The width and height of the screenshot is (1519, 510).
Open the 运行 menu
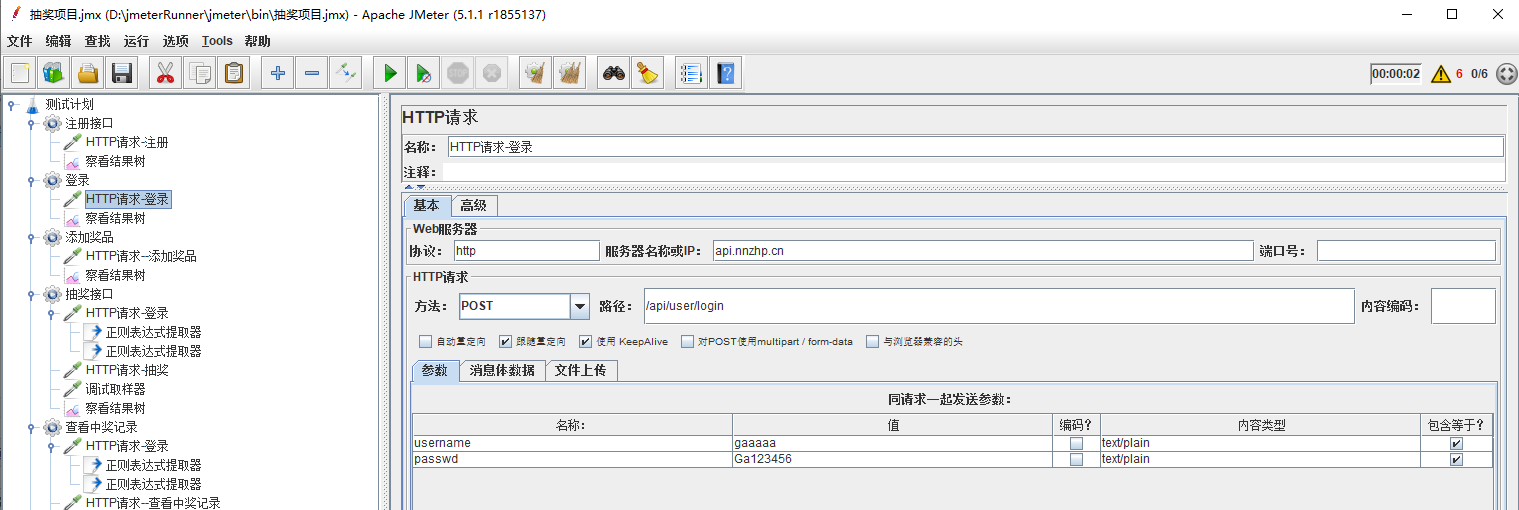pyautogui.click(x=136, y=41)
